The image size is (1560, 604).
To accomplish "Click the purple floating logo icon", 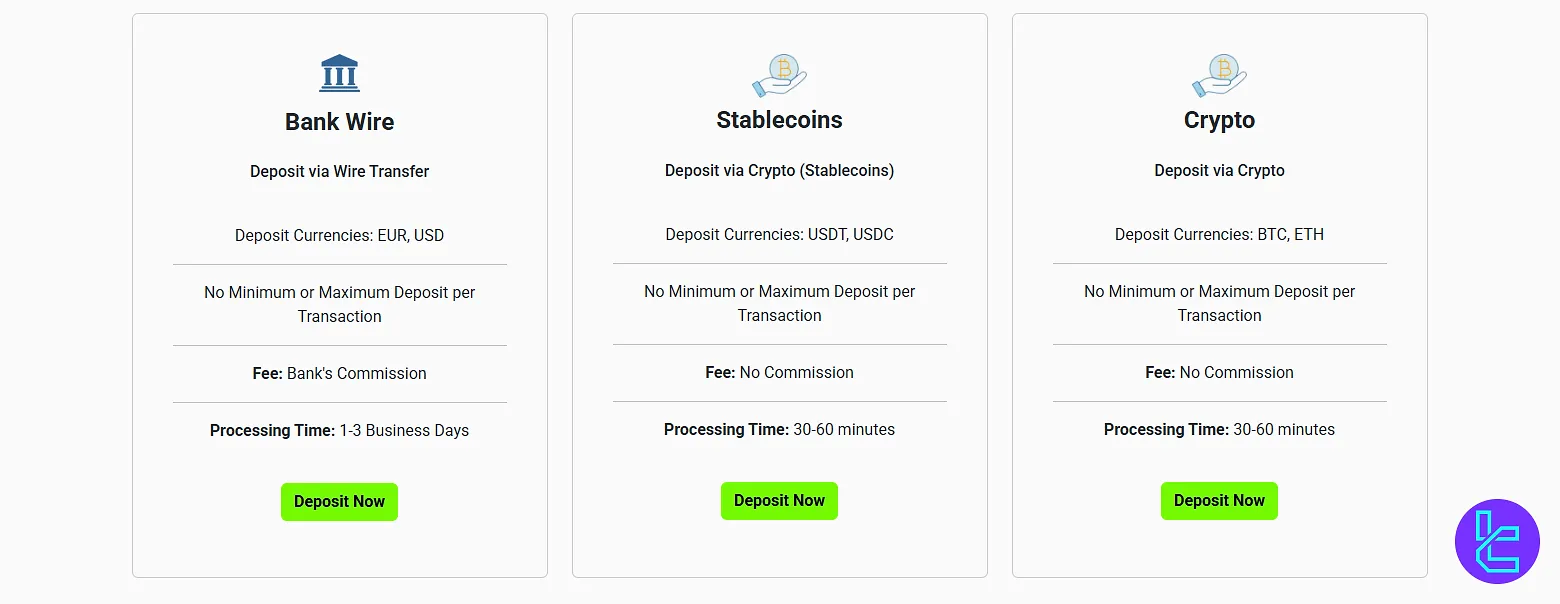I will pyautogui.click(x=1497, y=541).
